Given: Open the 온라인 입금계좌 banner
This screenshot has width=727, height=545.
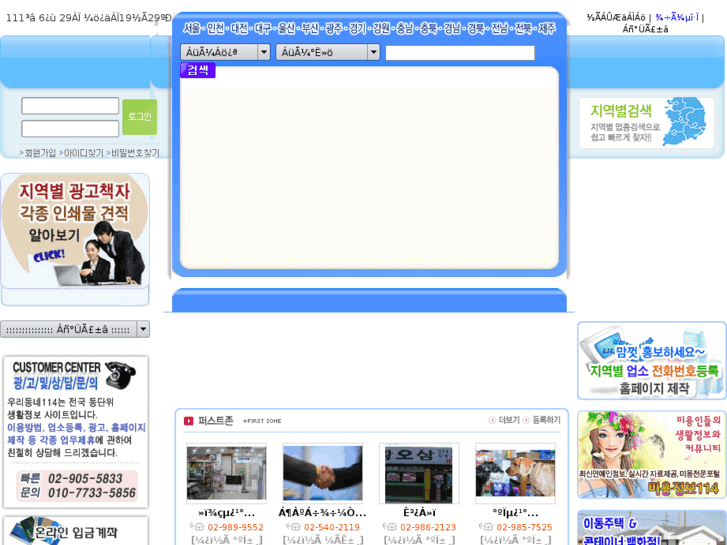Looking at the screenshot, I should tap(75, 531).
